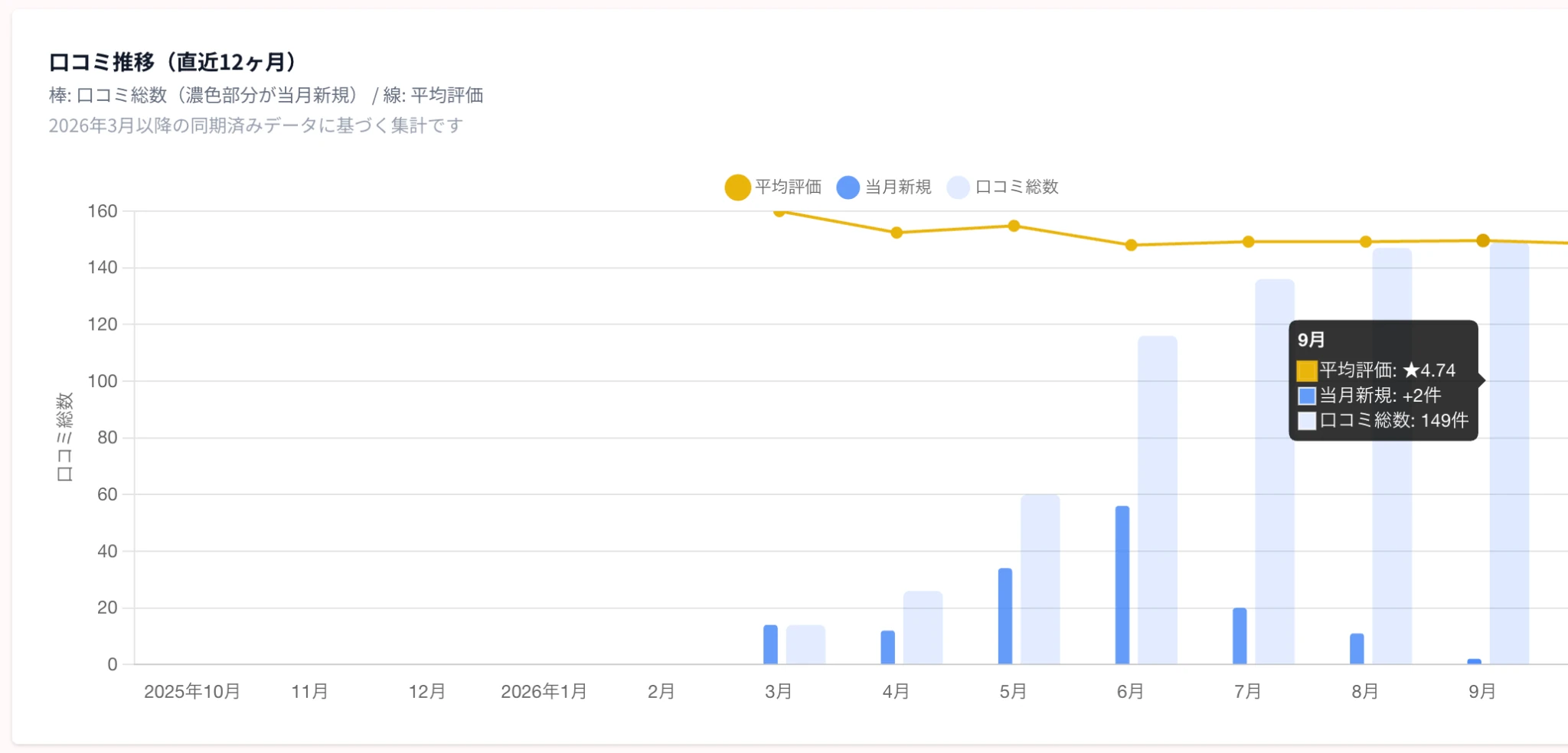The image size is (1568, 753).
Task: Select the dark blue 5月 new reviews bar
Action: coord(1005,616)
